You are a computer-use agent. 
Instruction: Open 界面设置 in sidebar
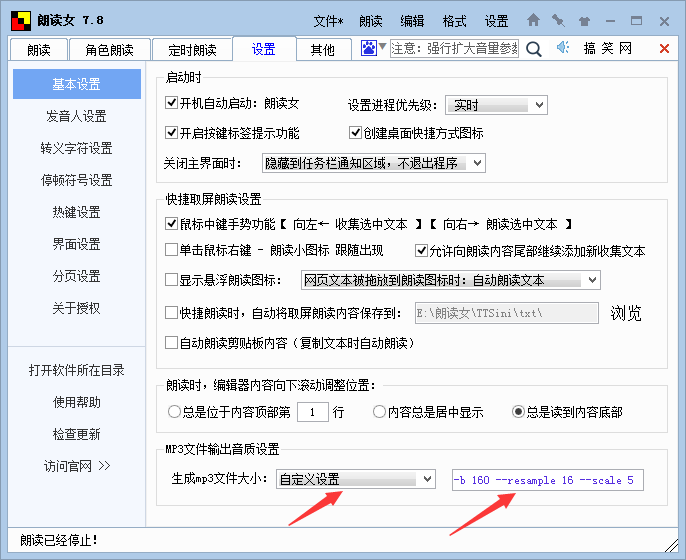(77, 244)
